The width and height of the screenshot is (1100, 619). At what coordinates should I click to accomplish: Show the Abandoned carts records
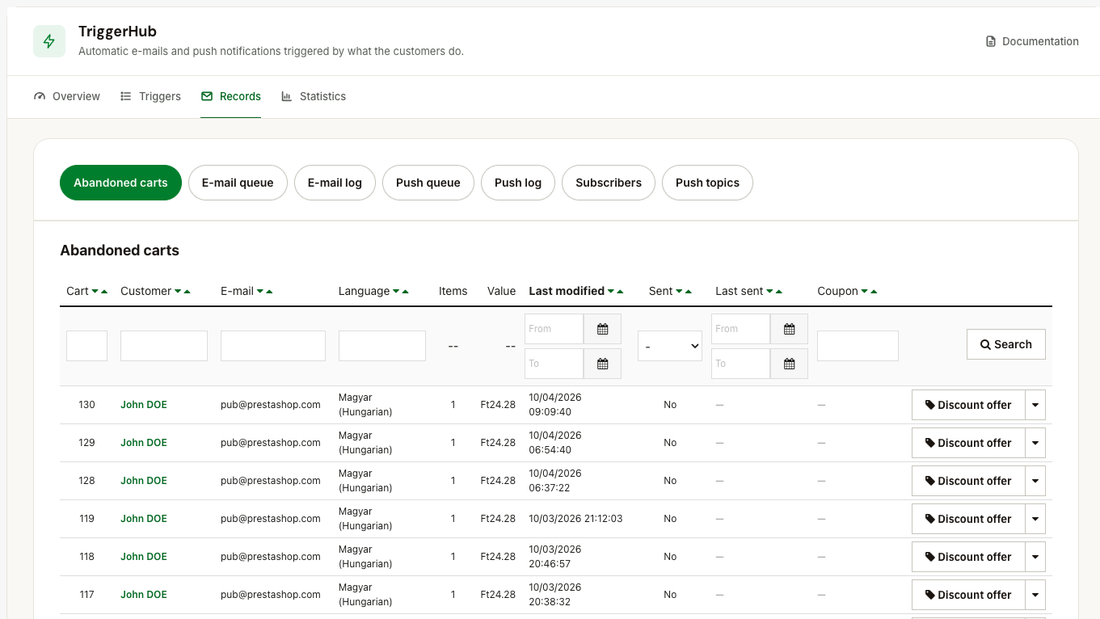coord(121,182)
